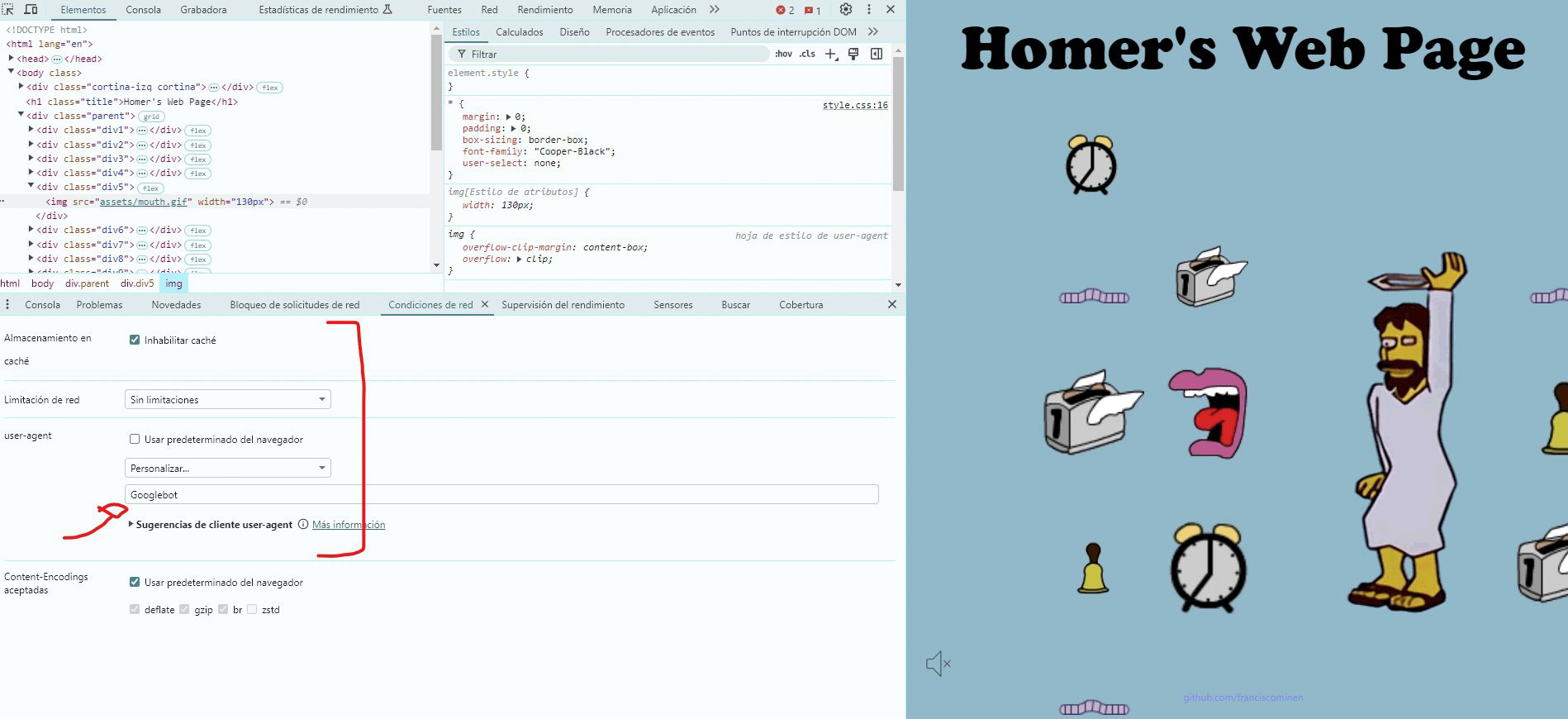Toggle the computed styles sidebar icon

(877, 54)
